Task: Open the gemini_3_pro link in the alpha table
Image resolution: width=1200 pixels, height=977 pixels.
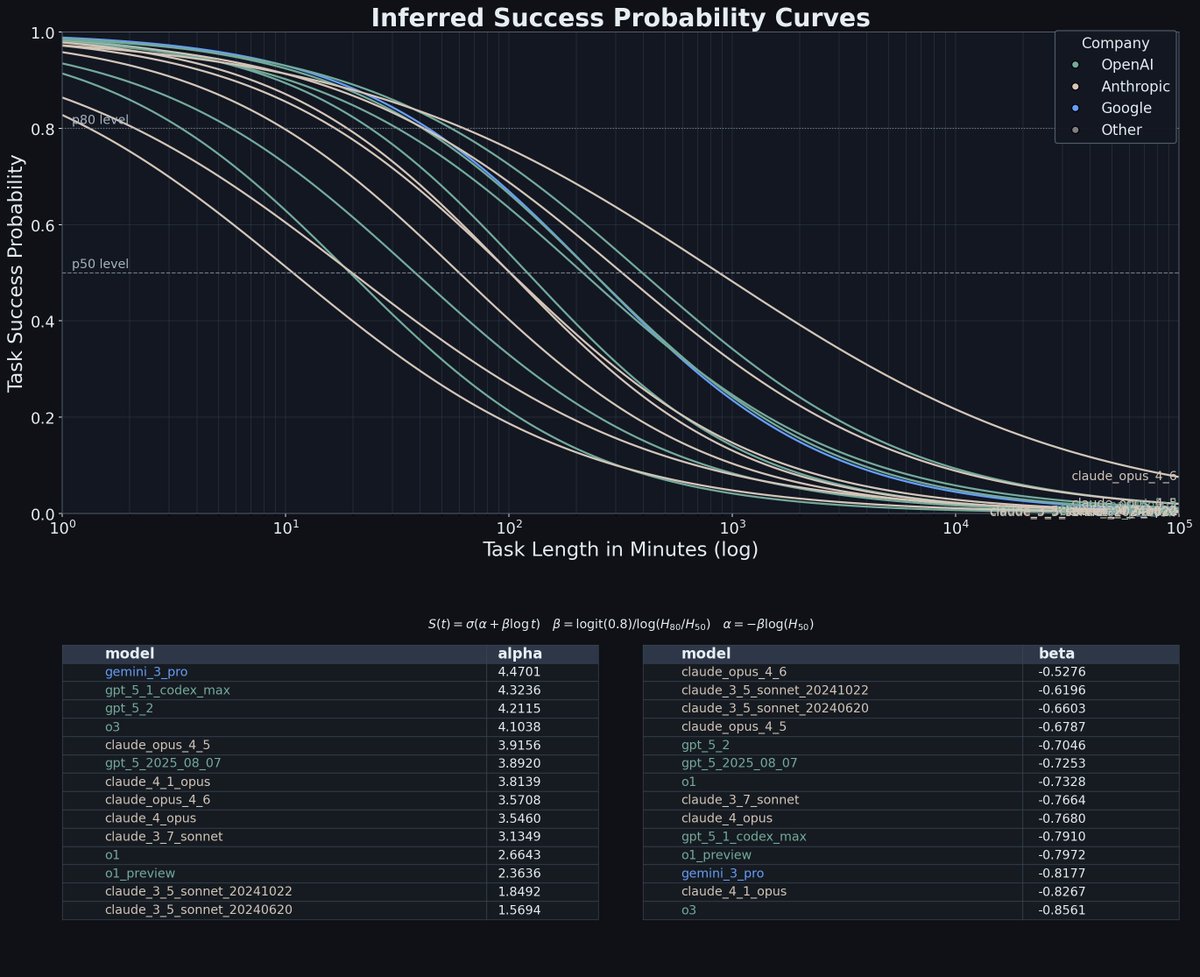Action: click(144, 672)
